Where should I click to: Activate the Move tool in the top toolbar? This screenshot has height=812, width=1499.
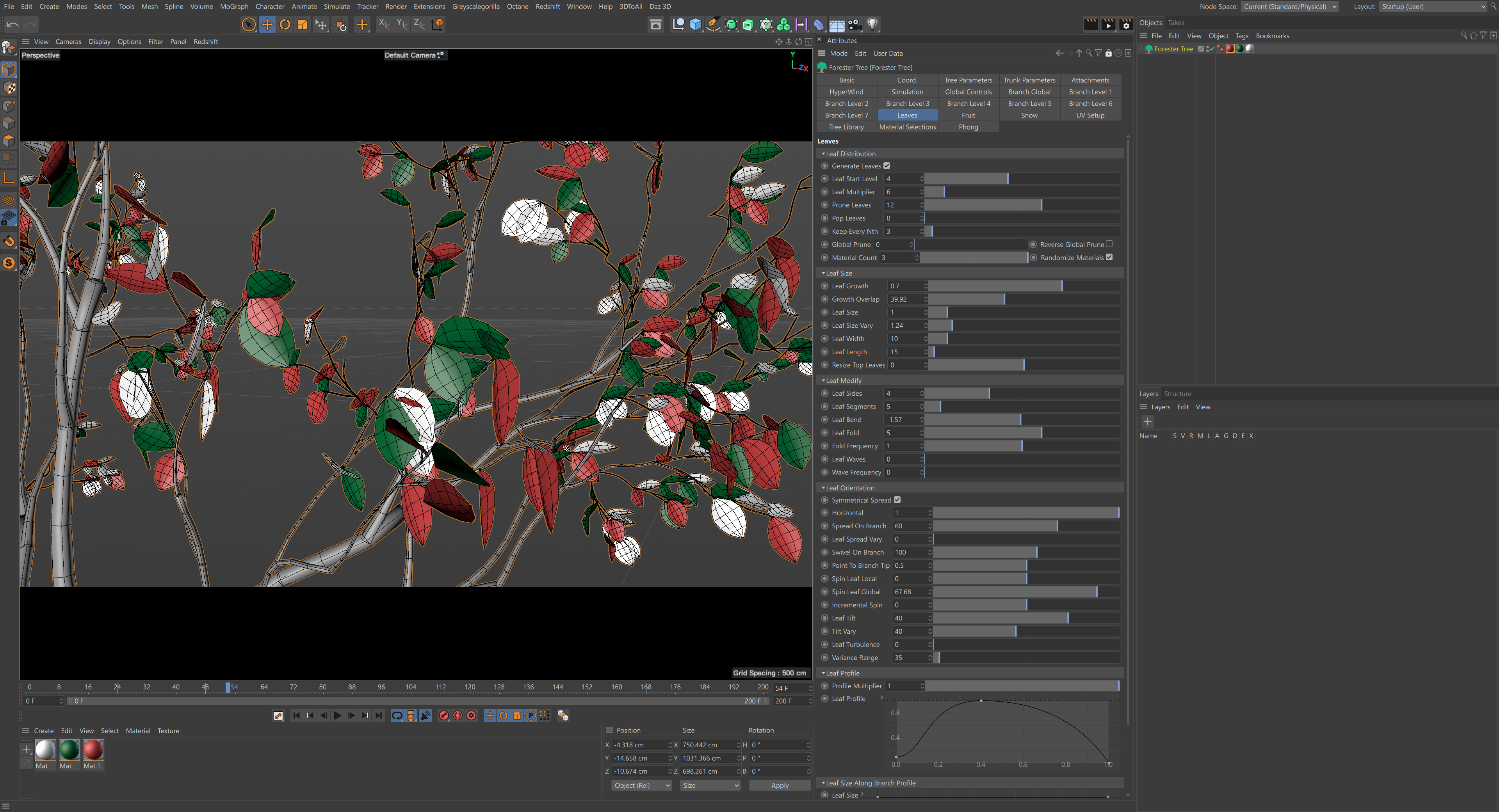point(267,25)
